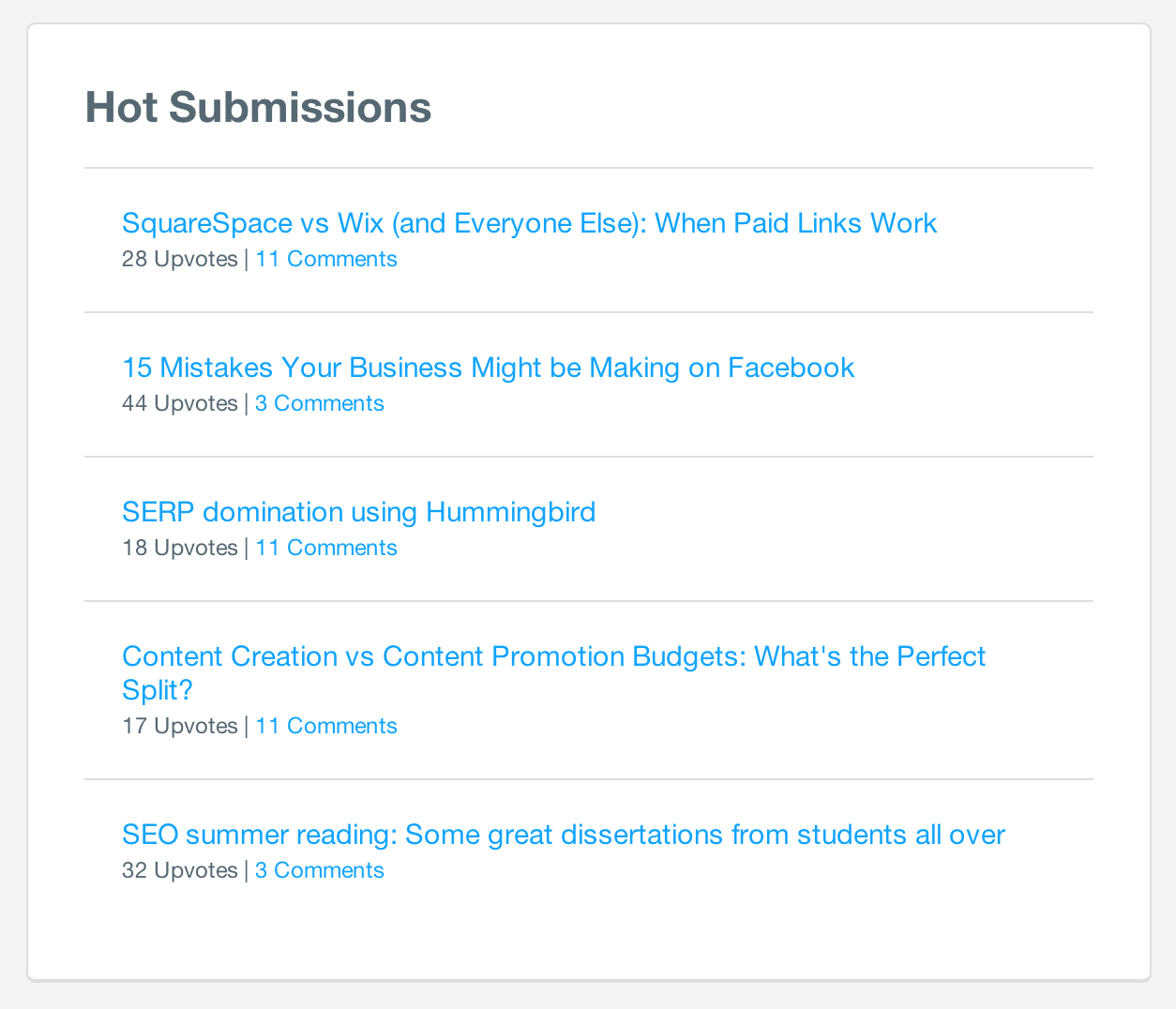Viewport: 1176px width, 1009px height.
Task: View 3 Comments on Facebook mistakes post
Action: coord(320,403)
